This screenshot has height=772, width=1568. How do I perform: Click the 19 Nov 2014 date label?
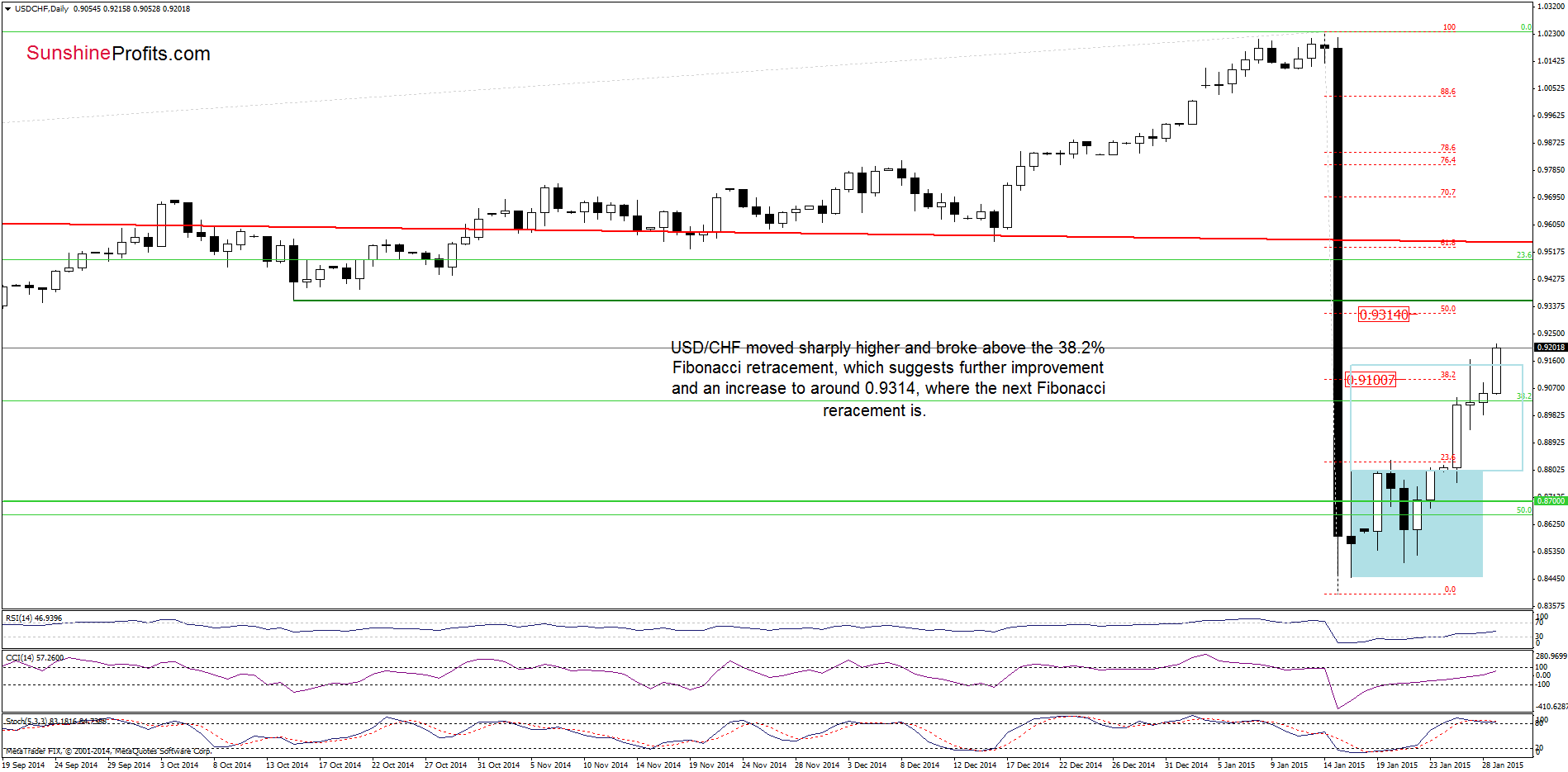pyautogui.click(x=710, y=765)
